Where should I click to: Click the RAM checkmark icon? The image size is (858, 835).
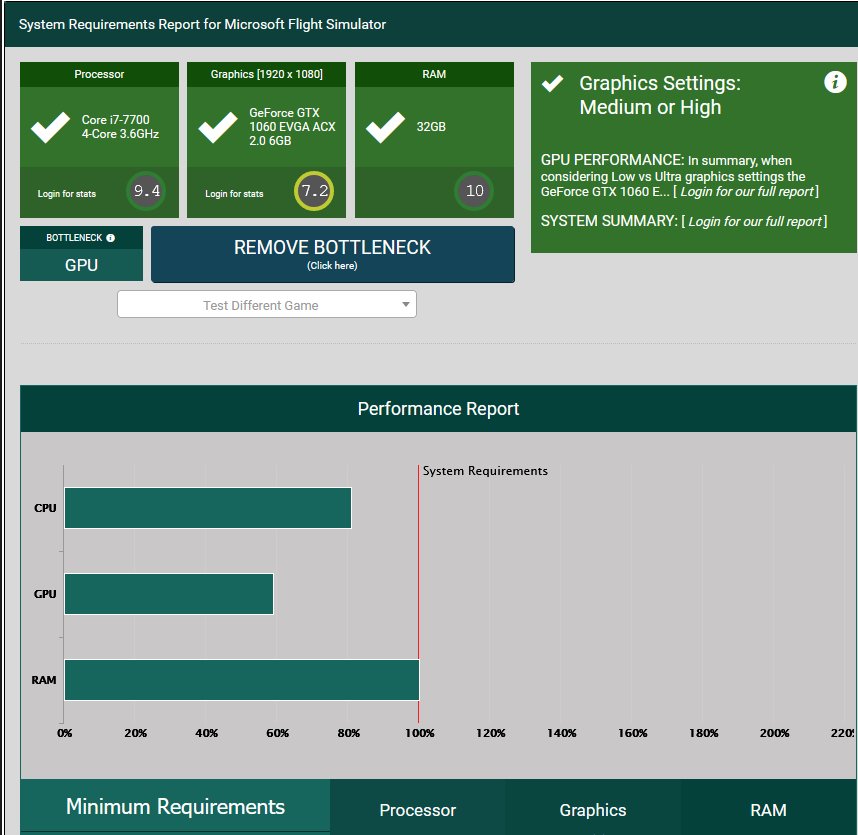tap(385, 128)
